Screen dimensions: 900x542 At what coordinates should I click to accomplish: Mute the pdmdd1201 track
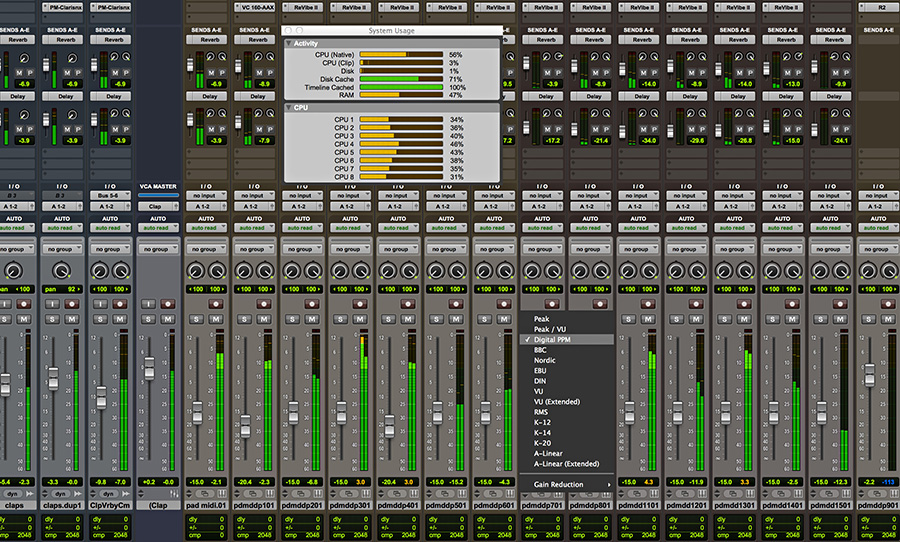(x=696, y=319)
